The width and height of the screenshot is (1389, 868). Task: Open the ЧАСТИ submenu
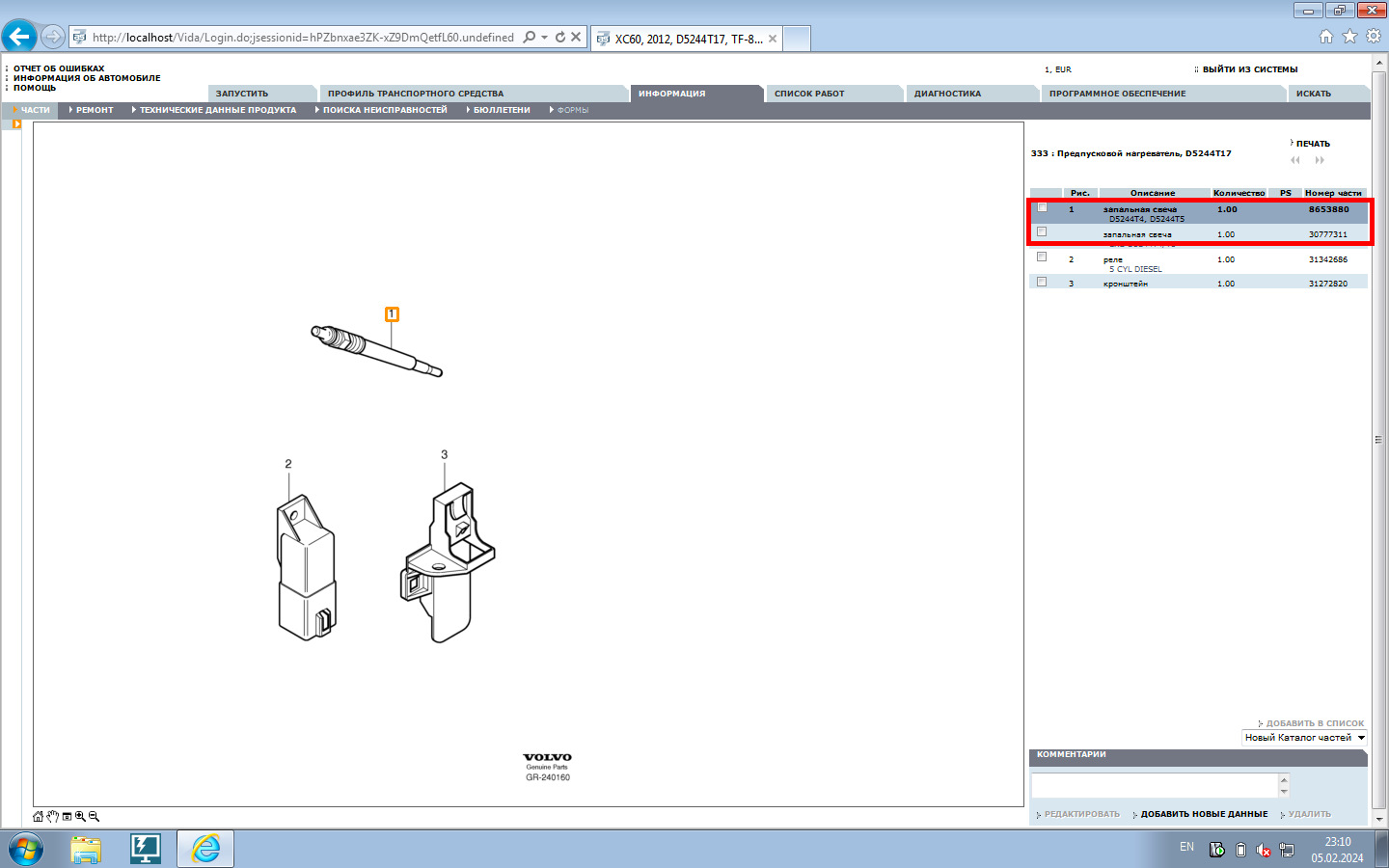tap(35, 110)
